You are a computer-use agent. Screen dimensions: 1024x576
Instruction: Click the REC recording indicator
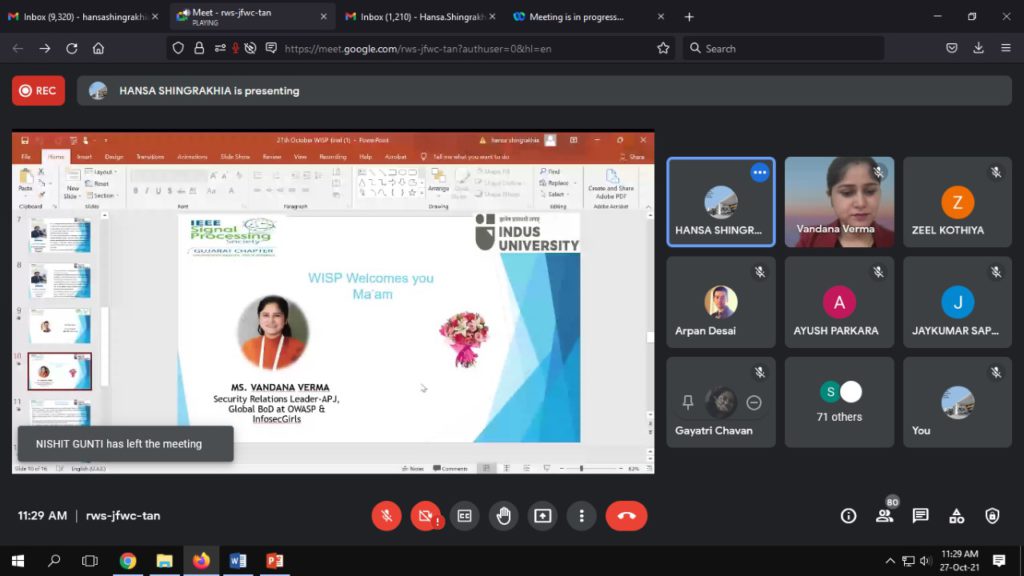(39, 91)
